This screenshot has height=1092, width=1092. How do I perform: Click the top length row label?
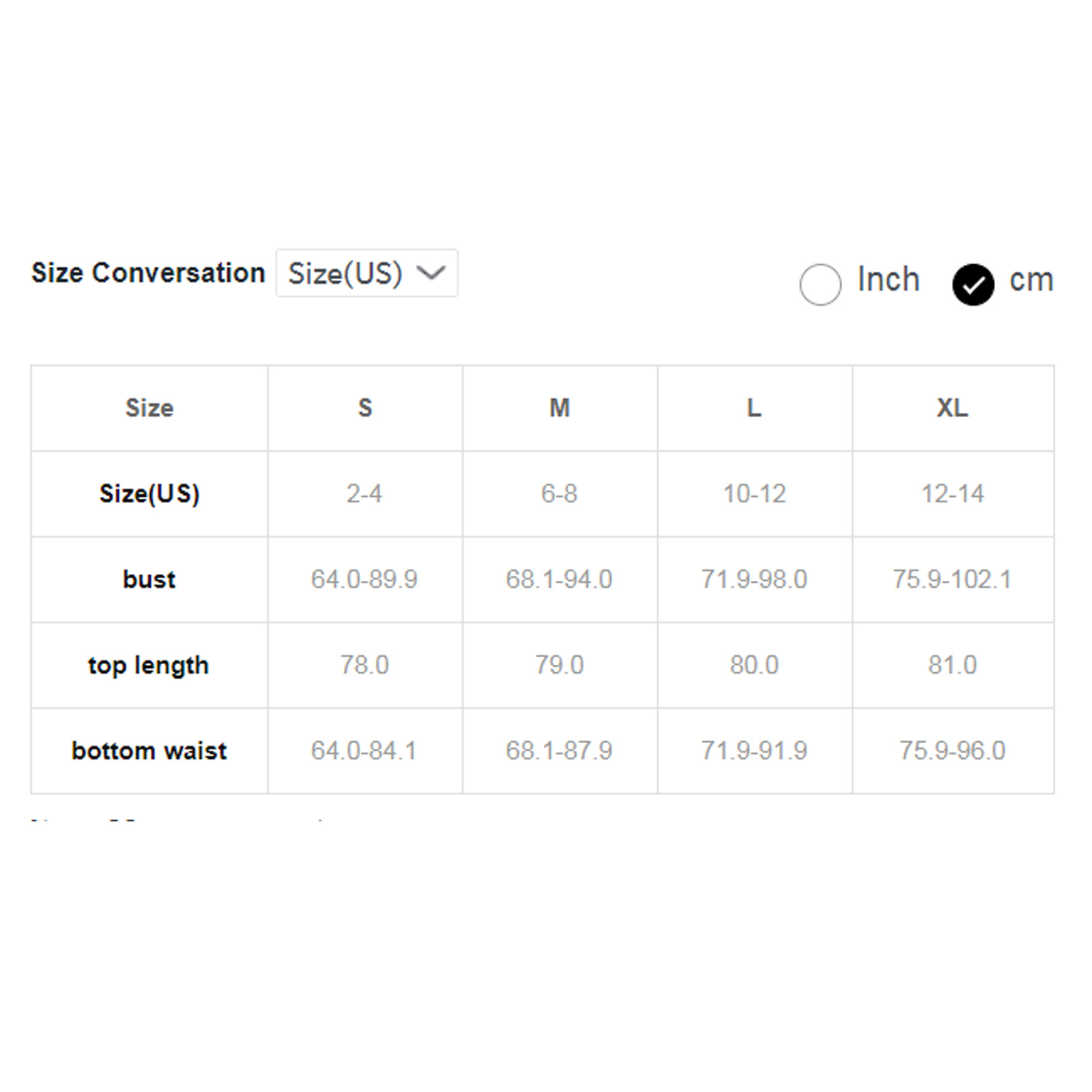click(149, 665)
